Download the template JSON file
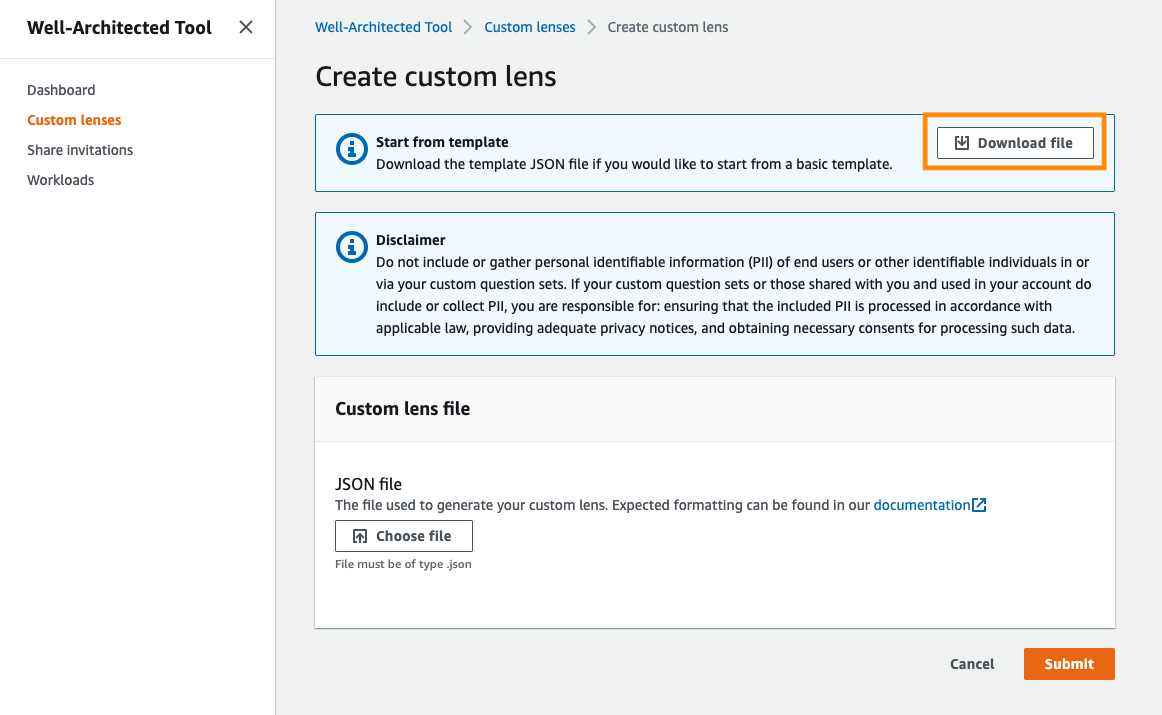The height and width of the screenshot is (715, 1162). point(1014,142)
